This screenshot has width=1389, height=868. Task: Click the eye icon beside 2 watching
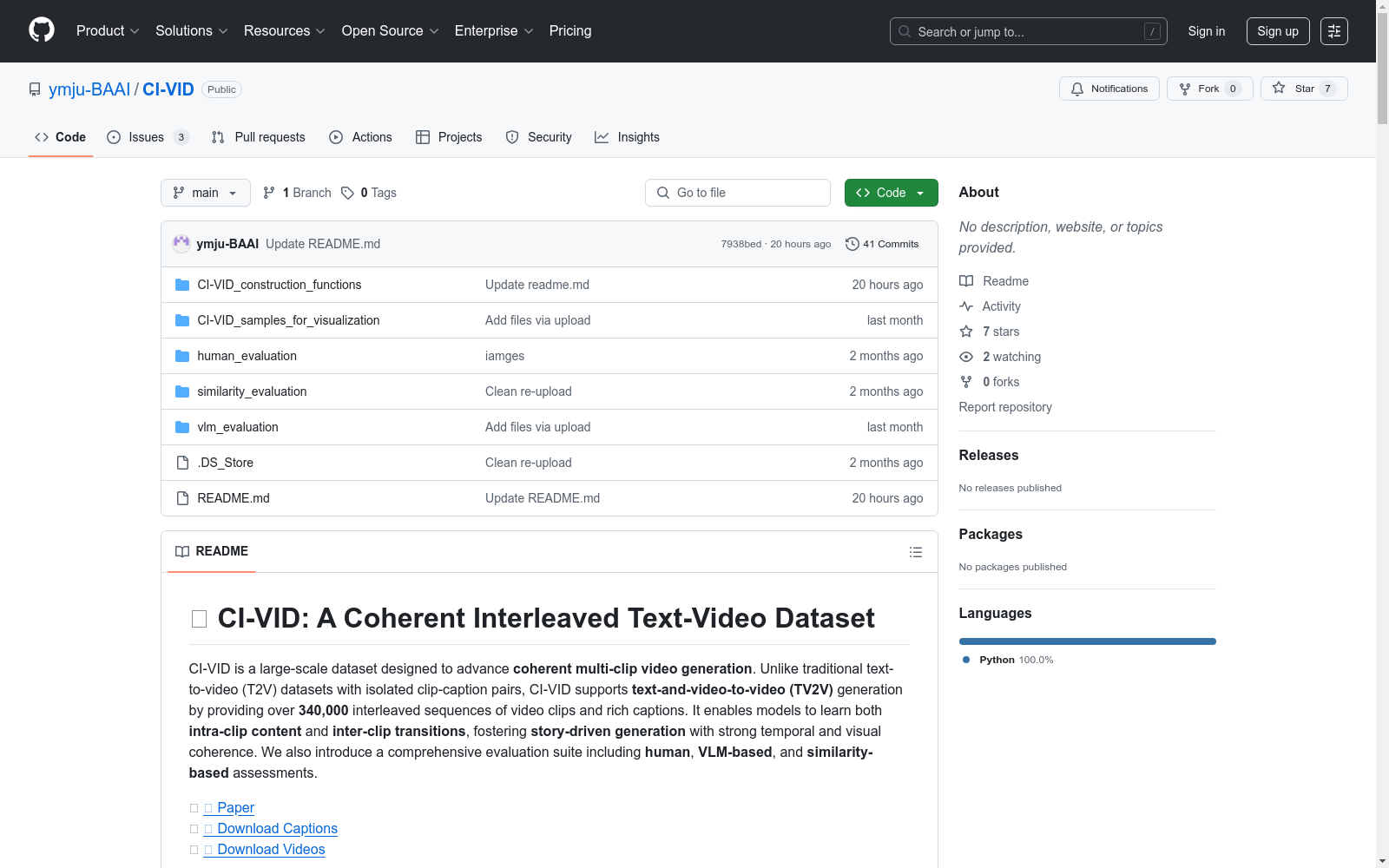click(966, 357)
